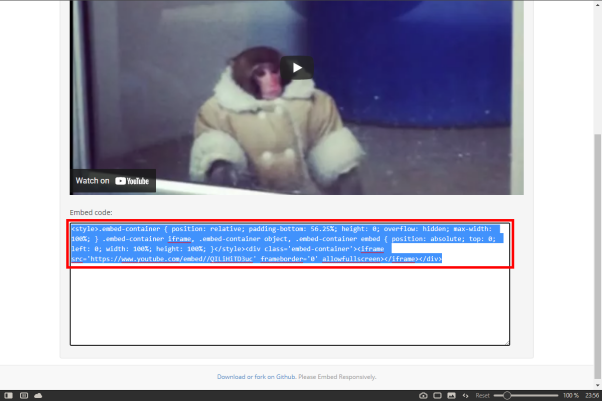This screenshot has width=602, height=401.
Task: Click the cloud sync status icon
Action: [x=38, y=396]
